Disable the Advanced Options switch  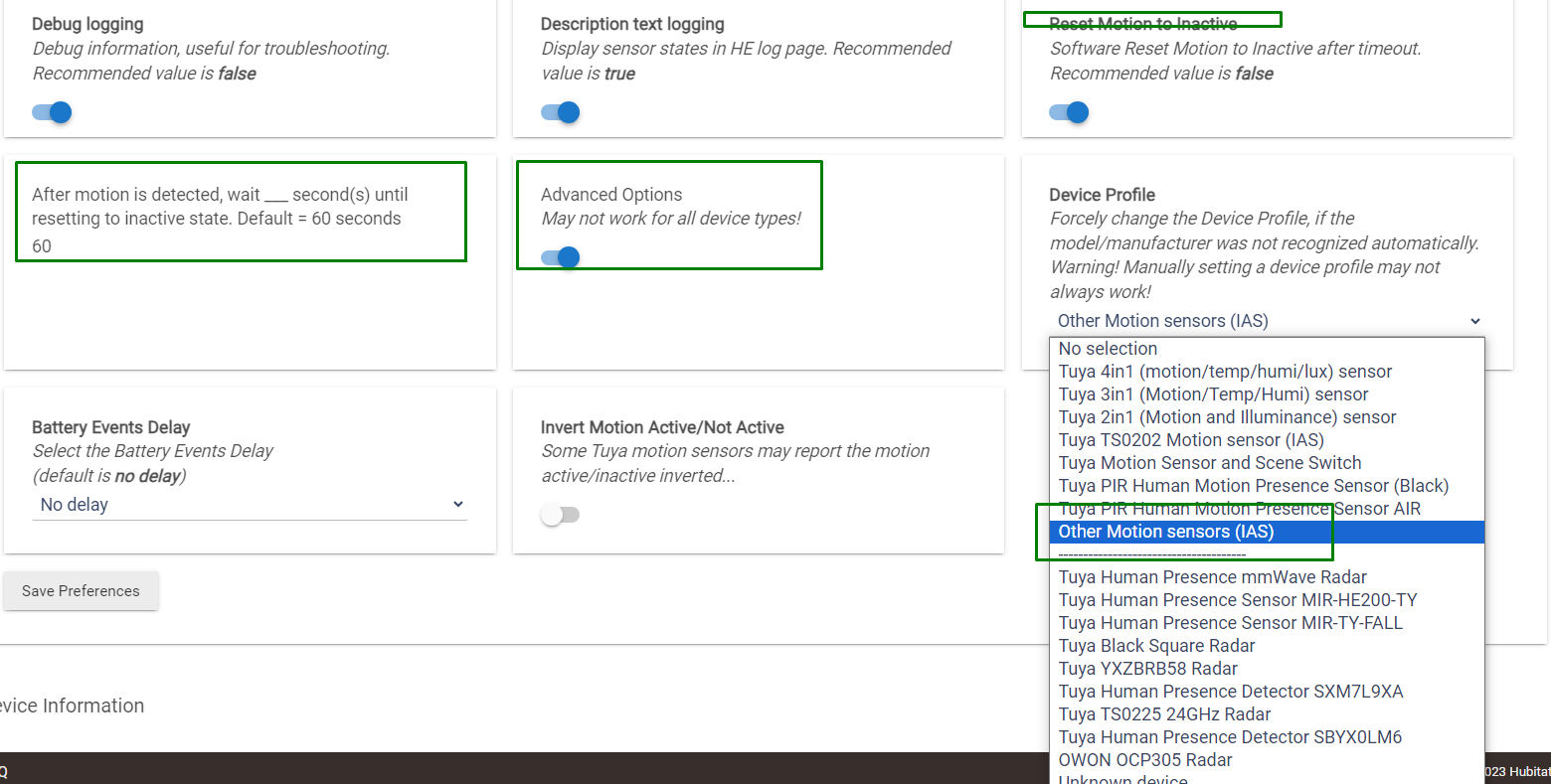coord(561,257)
